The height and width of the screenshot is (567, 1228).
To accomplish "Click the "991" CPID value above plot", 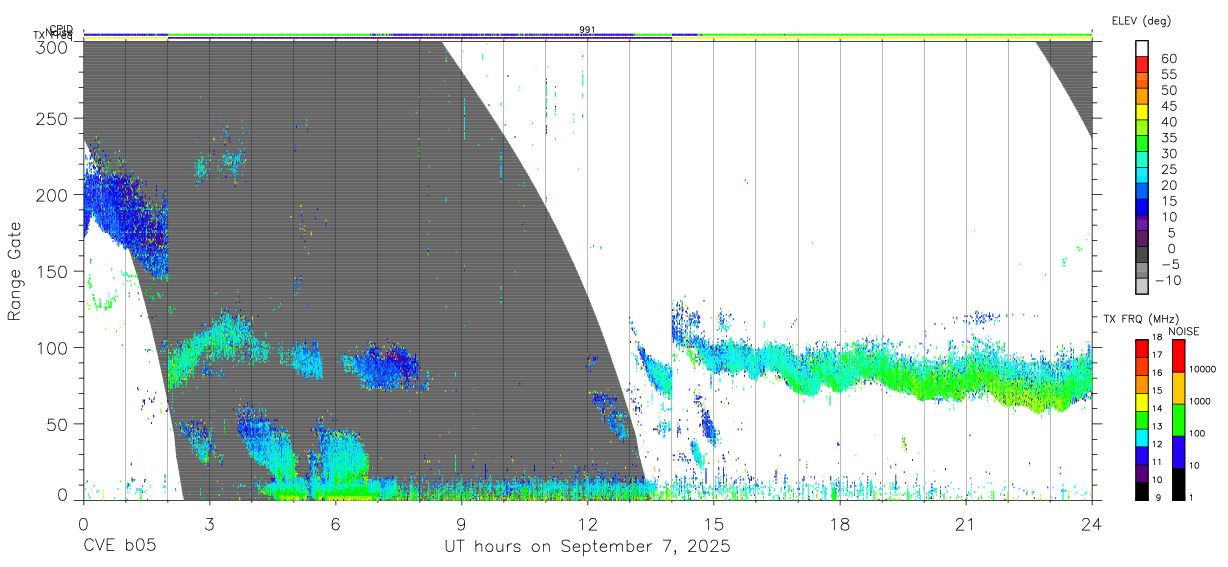I will [587, 29].
